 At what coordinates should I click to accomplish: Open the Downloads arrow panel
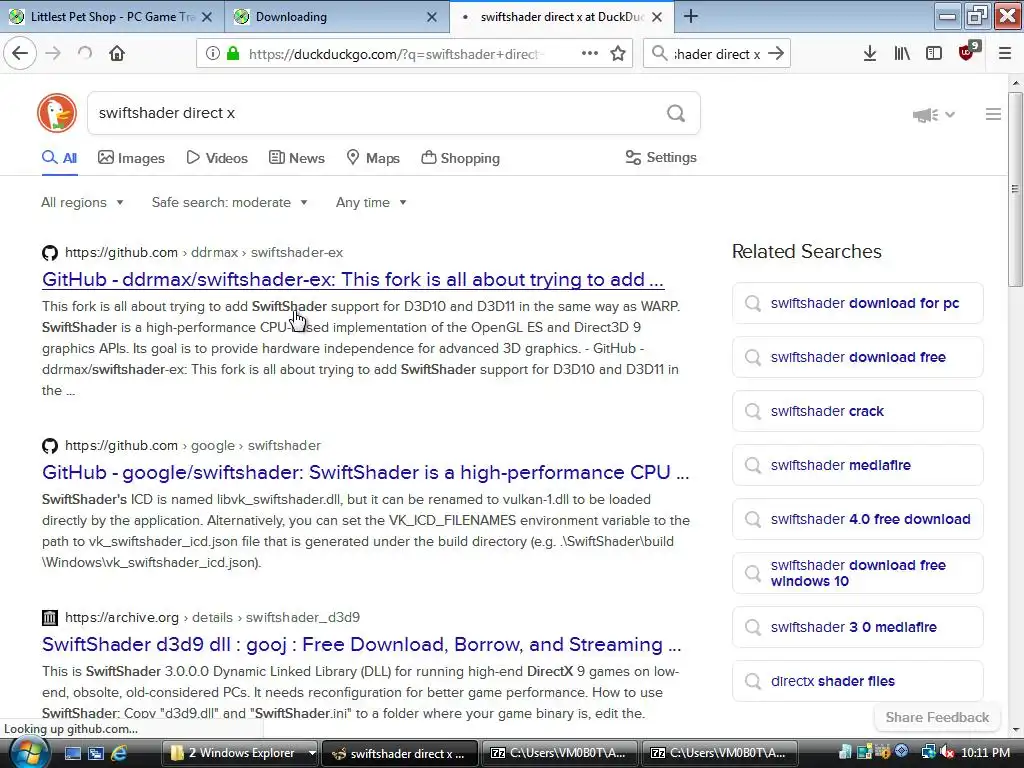[x=869, y=54]
